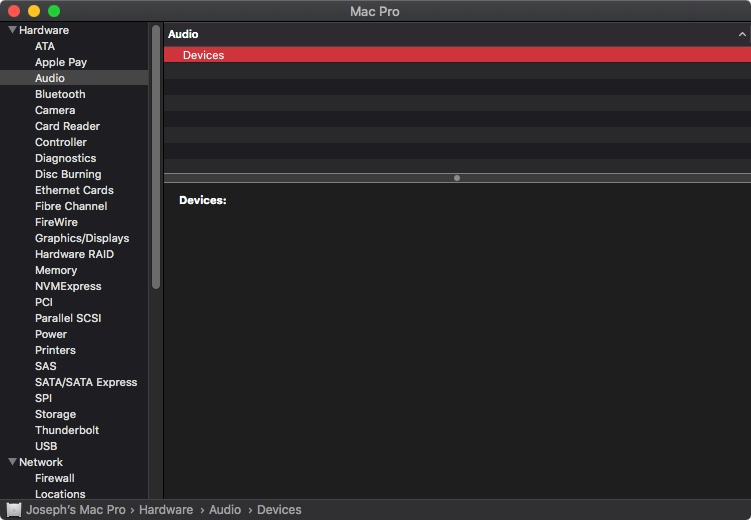Open the Camera hardware section
This screenshot has width=751, height=520.
[x=55, y=110]
